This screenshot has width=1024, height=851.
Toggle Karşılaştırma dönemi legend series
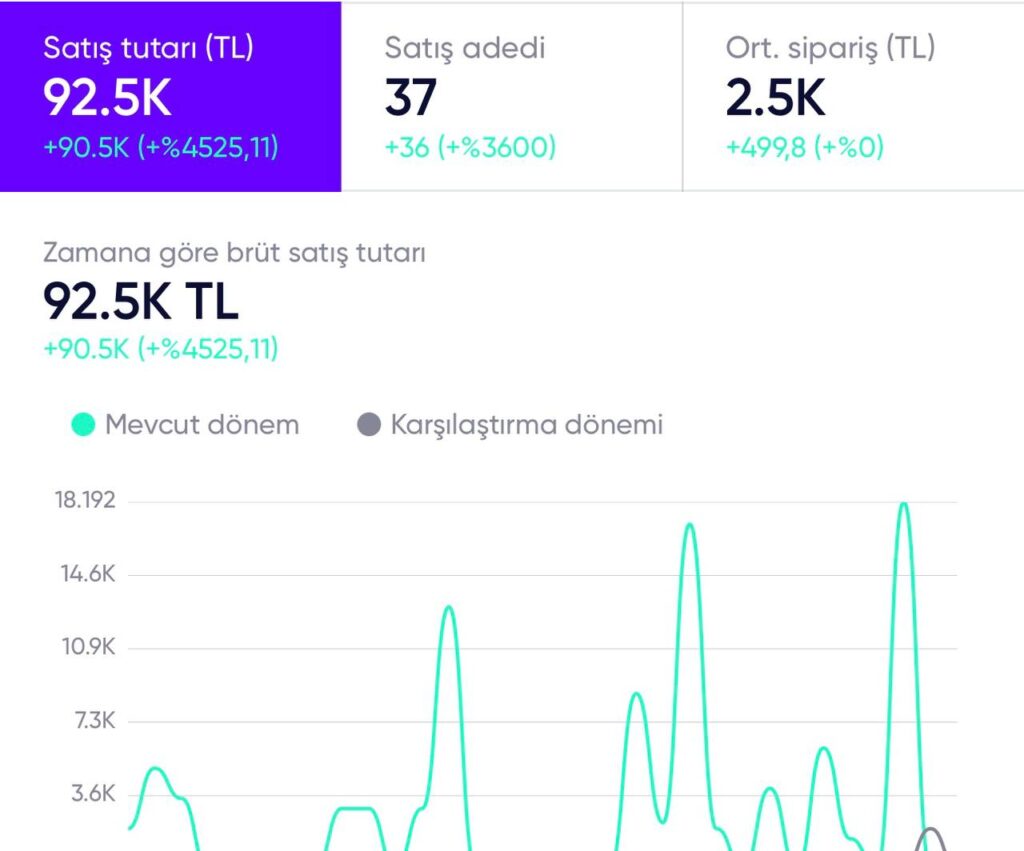pyautogui.click(x=510, y=425)
